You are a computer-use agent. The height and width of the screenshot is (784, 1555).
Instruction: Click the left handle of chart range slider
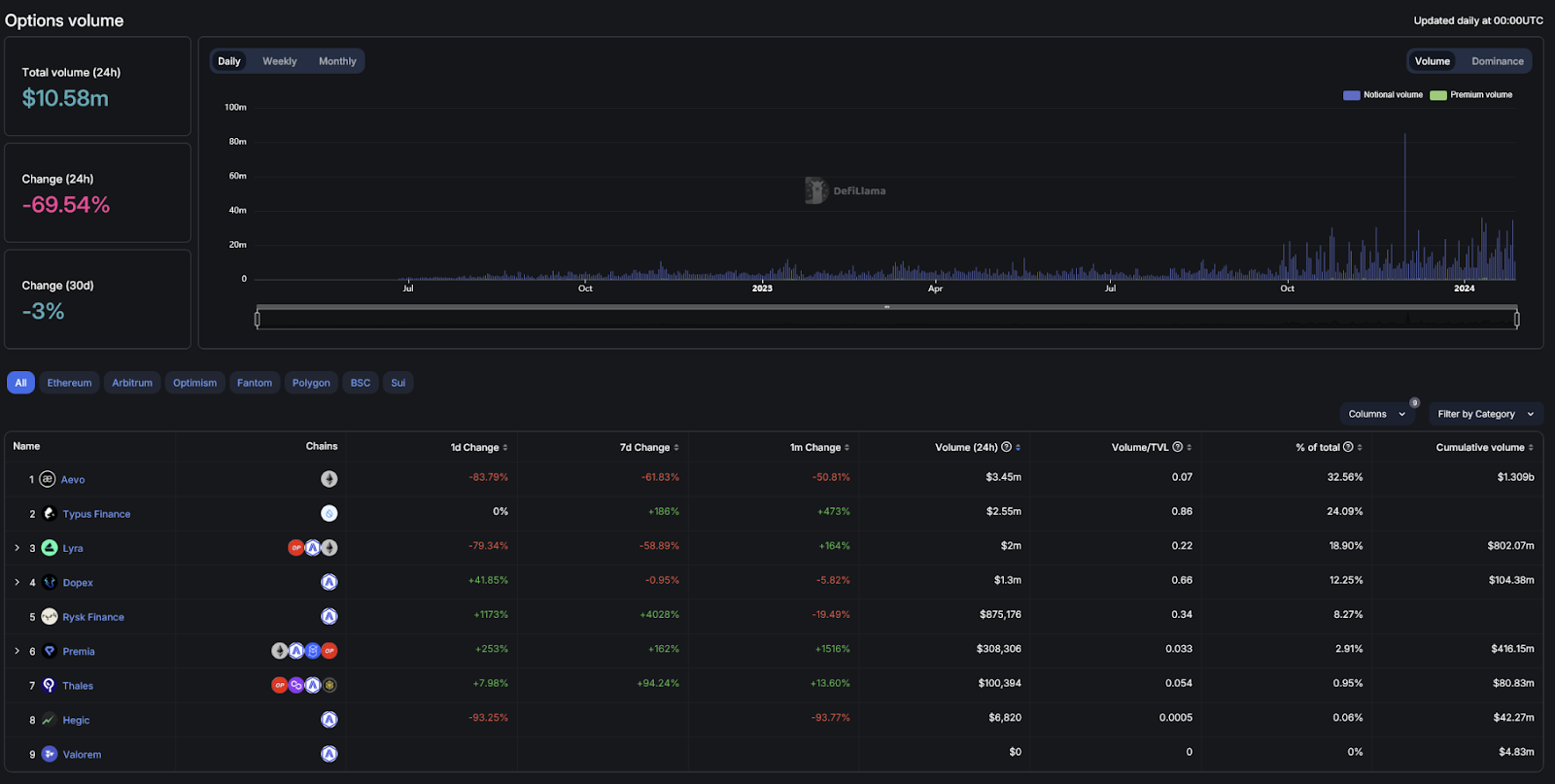click(258, 319)
